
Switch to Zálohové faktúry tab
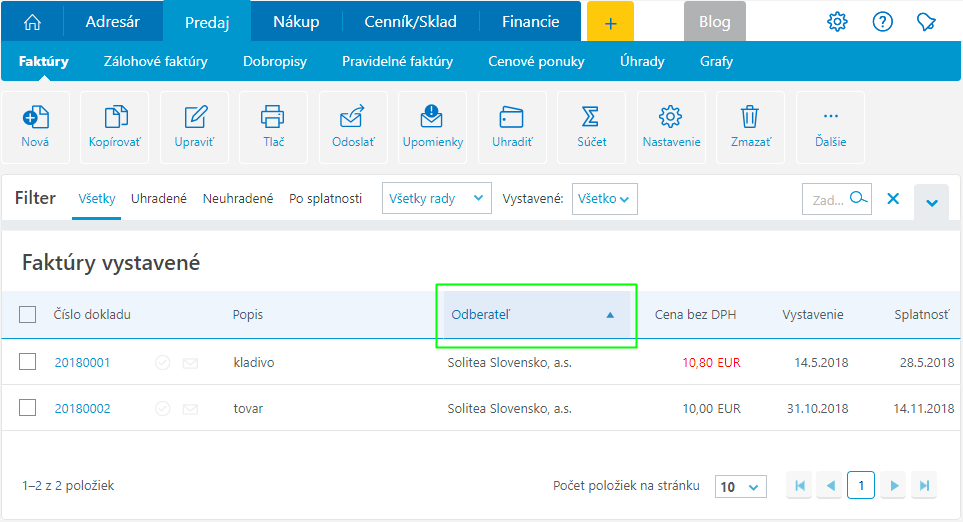(x=156, y=61)
